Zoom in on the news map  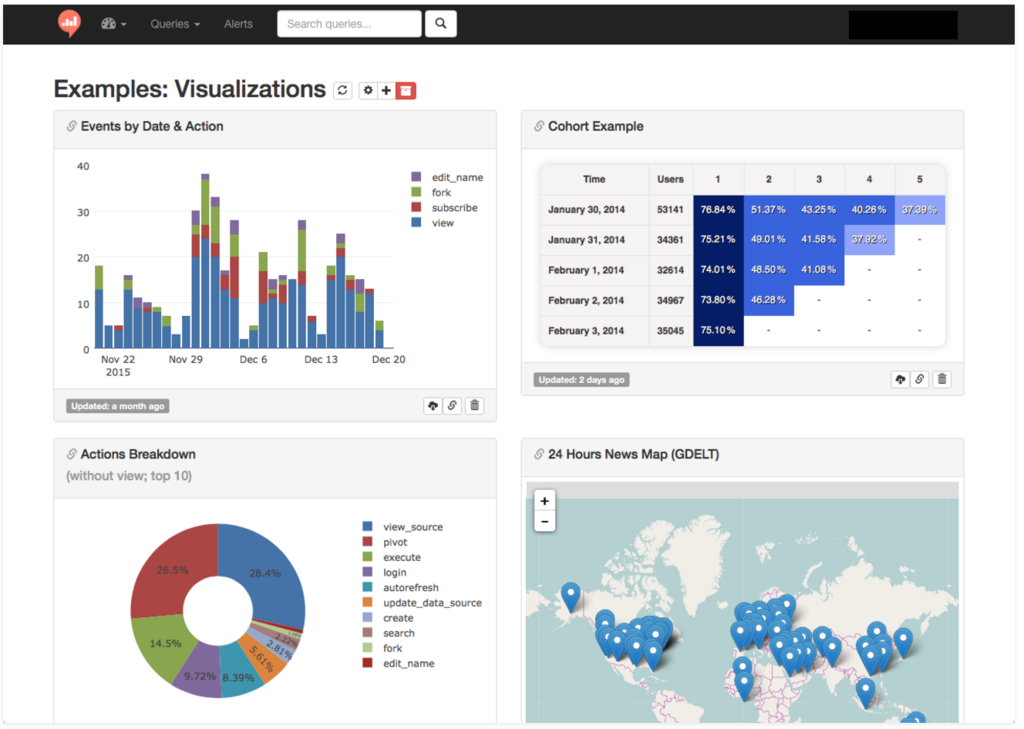[x=545, y=501]
